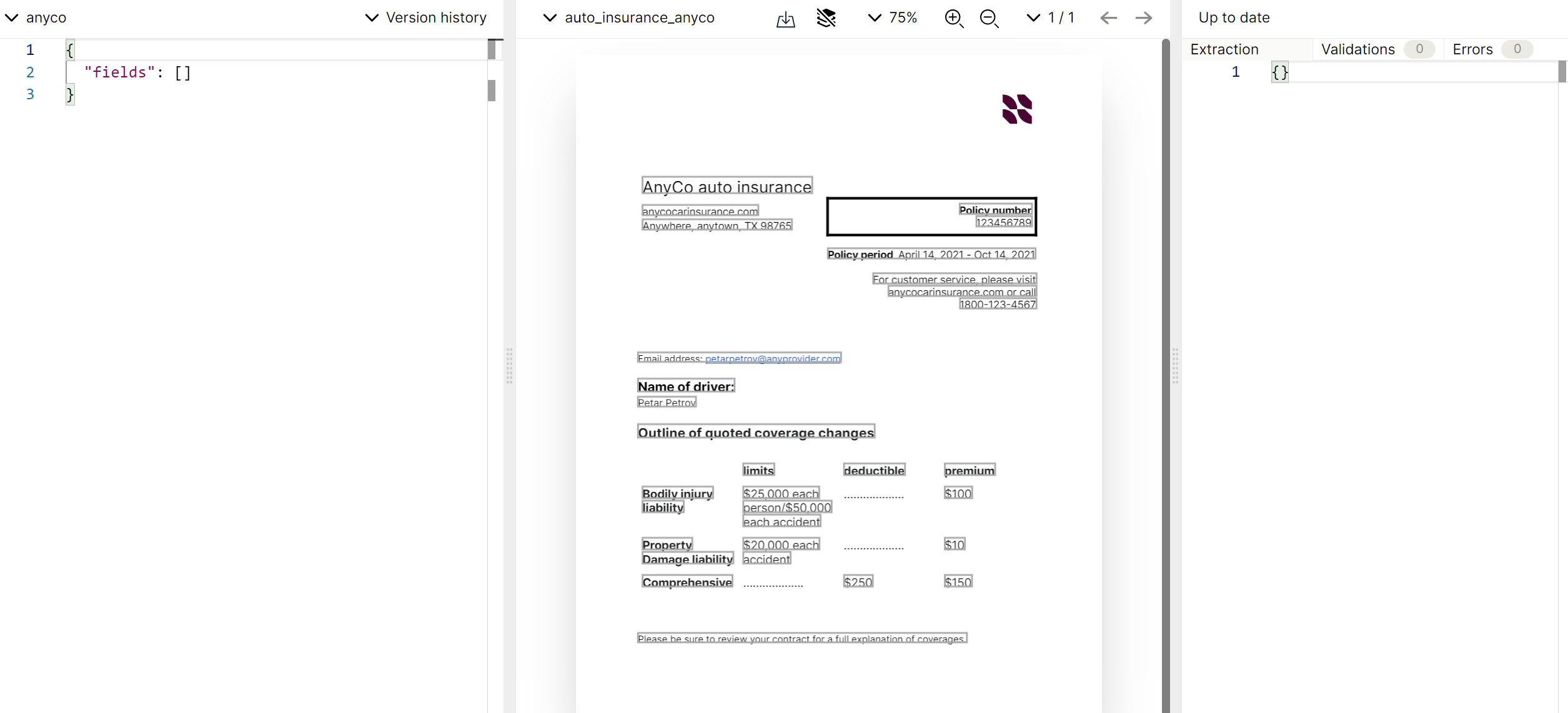
Task: Toggle the hide layers overlay icon
Action: [826, 18]
